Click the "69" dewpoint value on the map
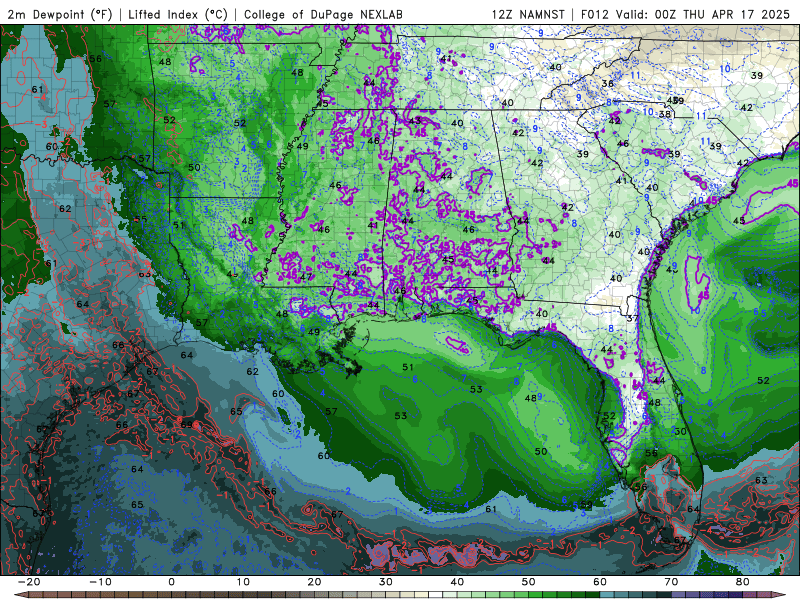Screen dimensions: 800x600 click(186, 424)
